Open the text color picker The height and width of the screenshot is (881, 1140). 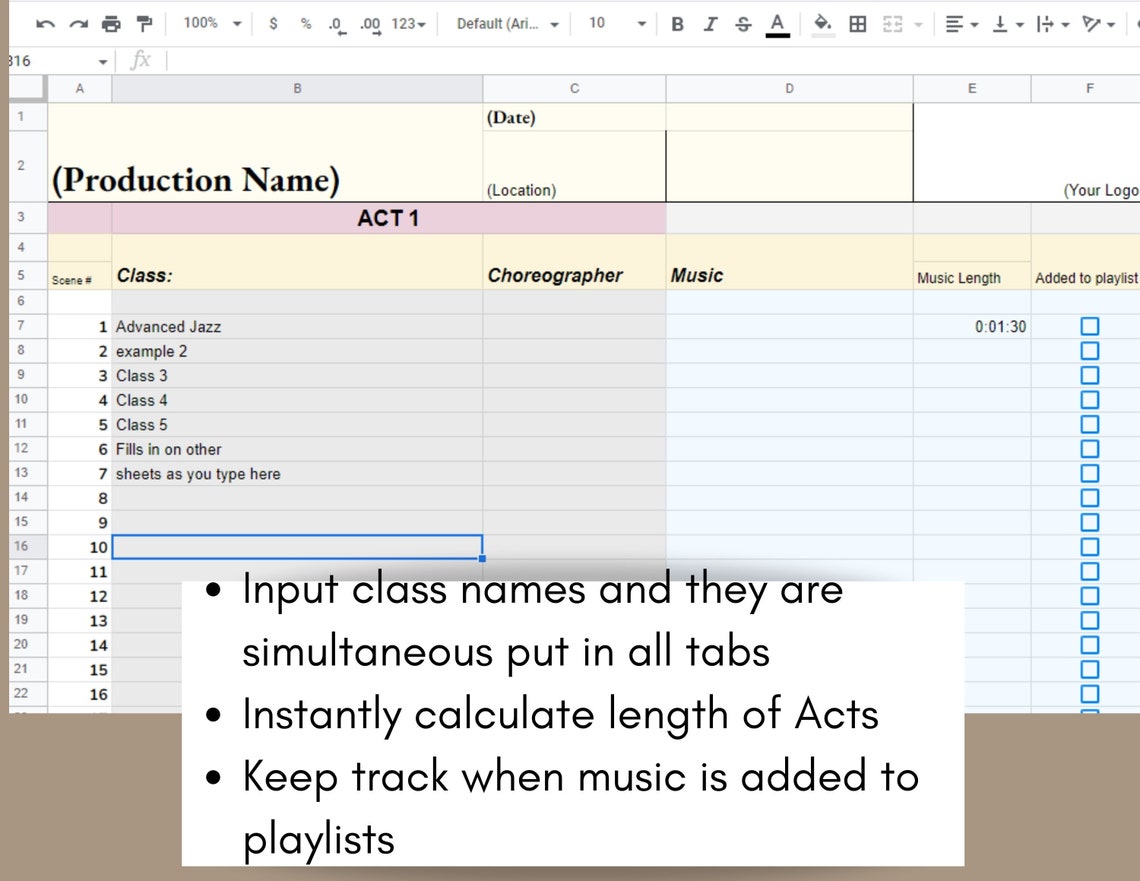(x=777, y=23)
